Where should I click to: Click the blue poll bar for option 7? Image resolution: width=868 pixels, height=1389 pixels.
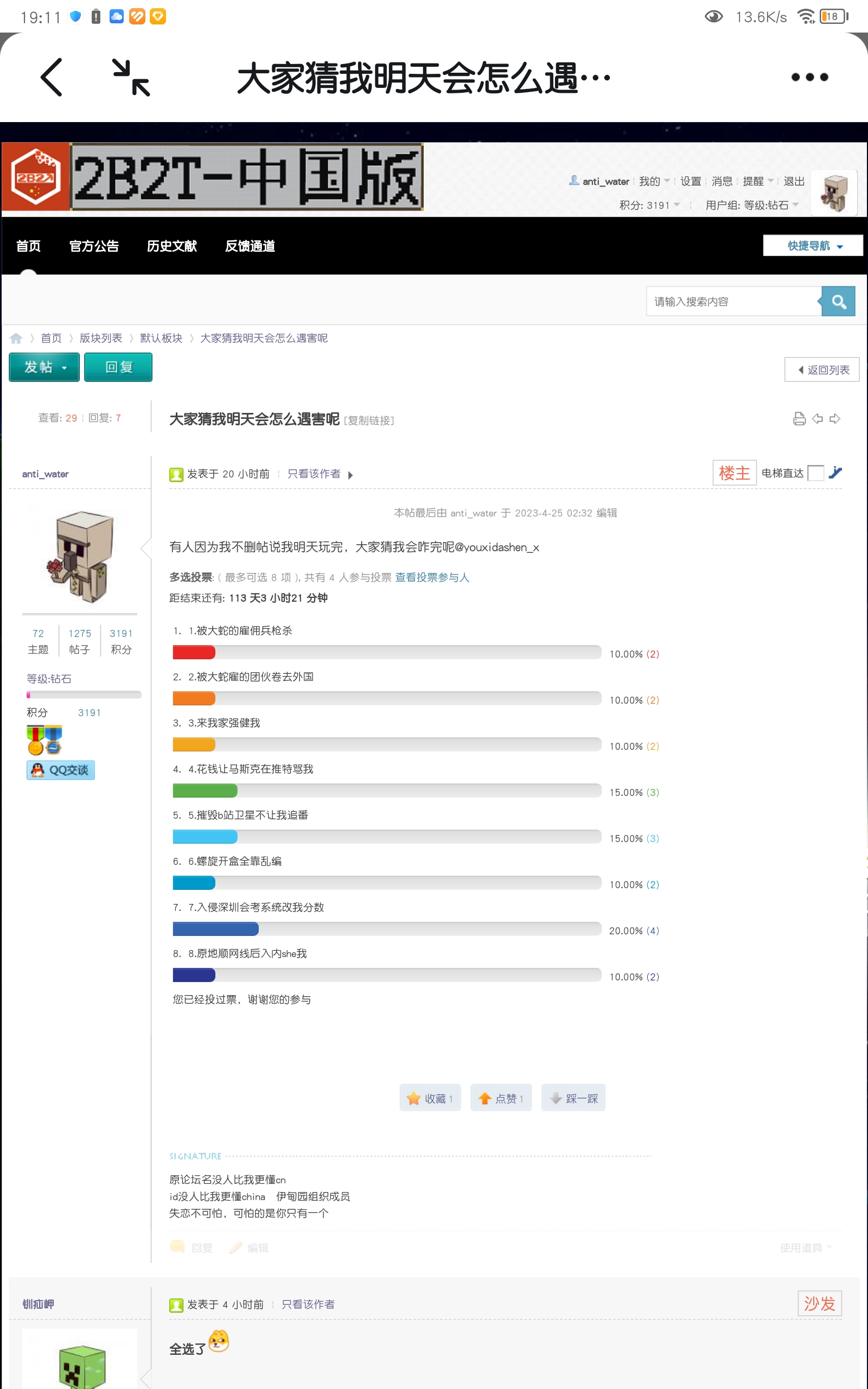coord(216,929)
